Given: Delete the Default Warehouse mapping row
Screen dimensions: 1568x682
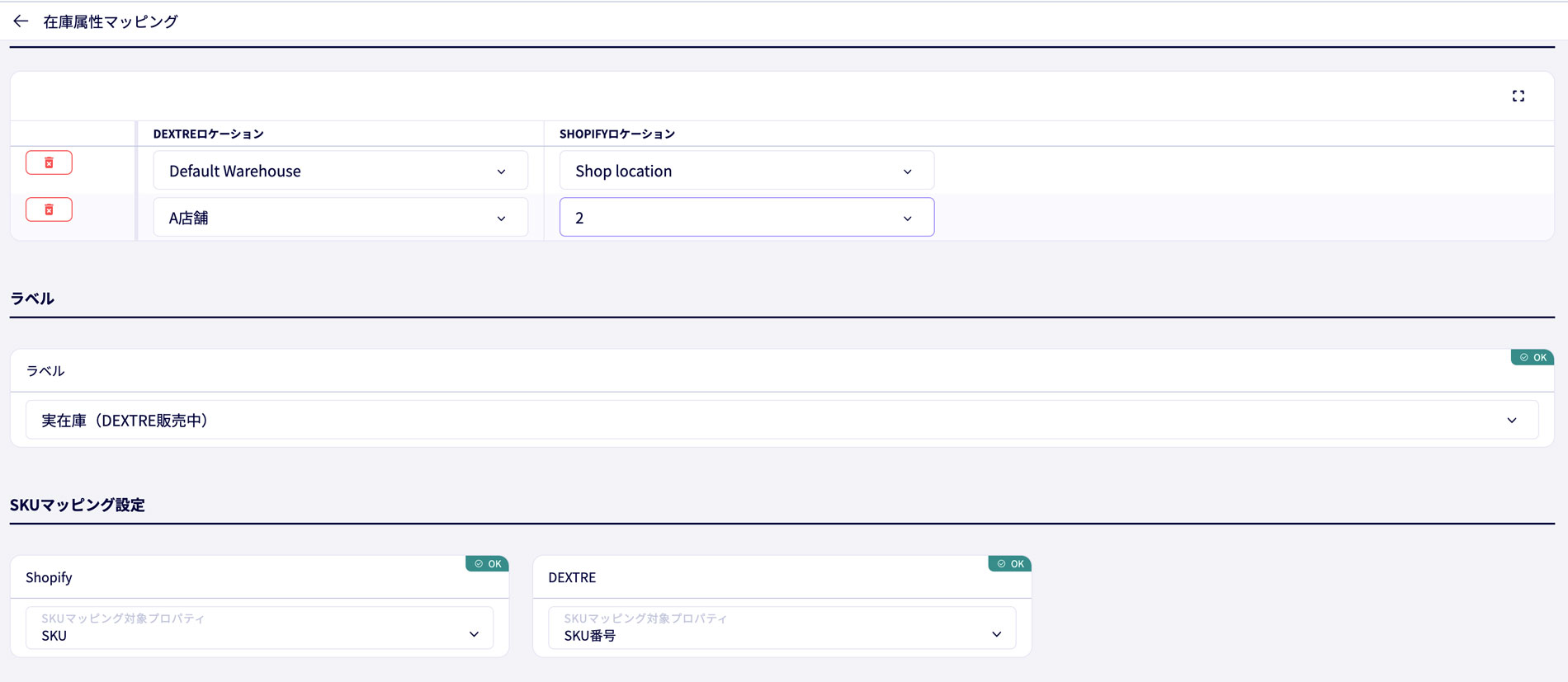Looking at the screenshot, I should pos(49,162).
